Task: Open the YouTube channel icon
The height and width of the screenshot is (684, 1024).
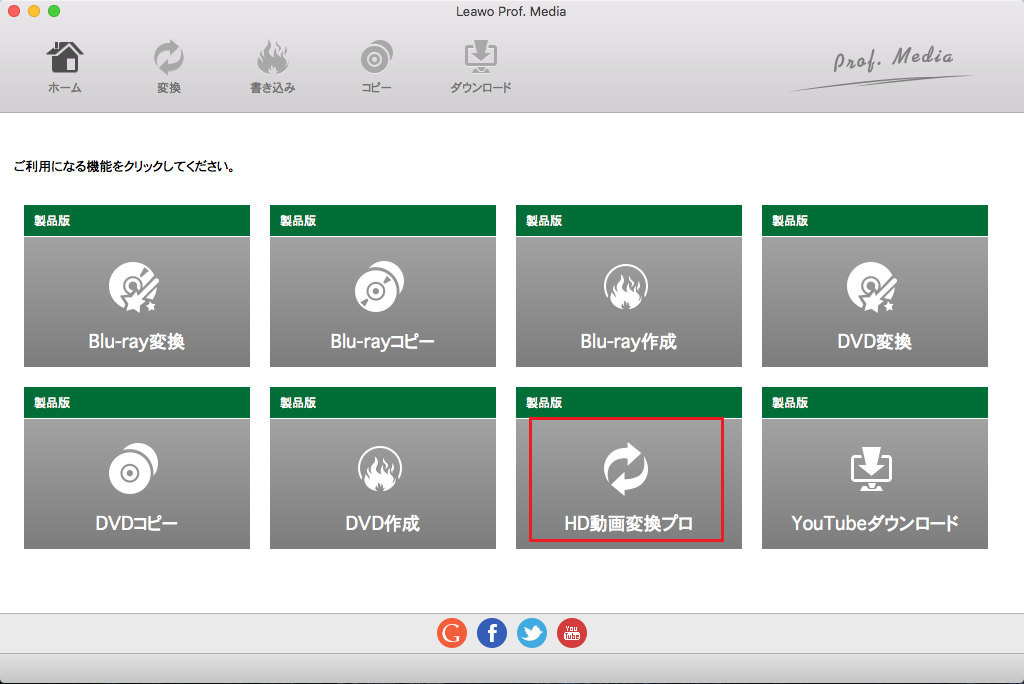Action: click(x=572, y=633)
